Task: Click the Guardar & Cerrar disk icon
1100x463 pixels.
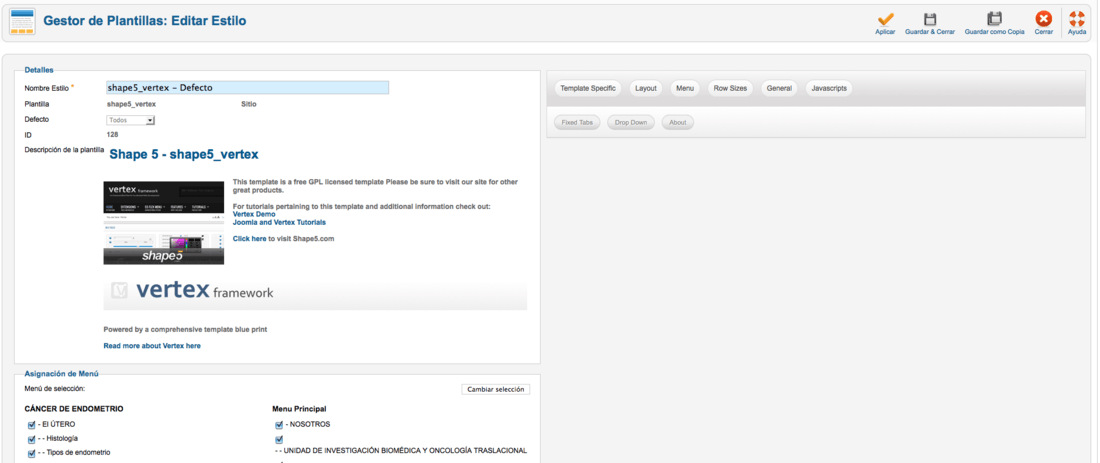Action: tap(930, 19)
